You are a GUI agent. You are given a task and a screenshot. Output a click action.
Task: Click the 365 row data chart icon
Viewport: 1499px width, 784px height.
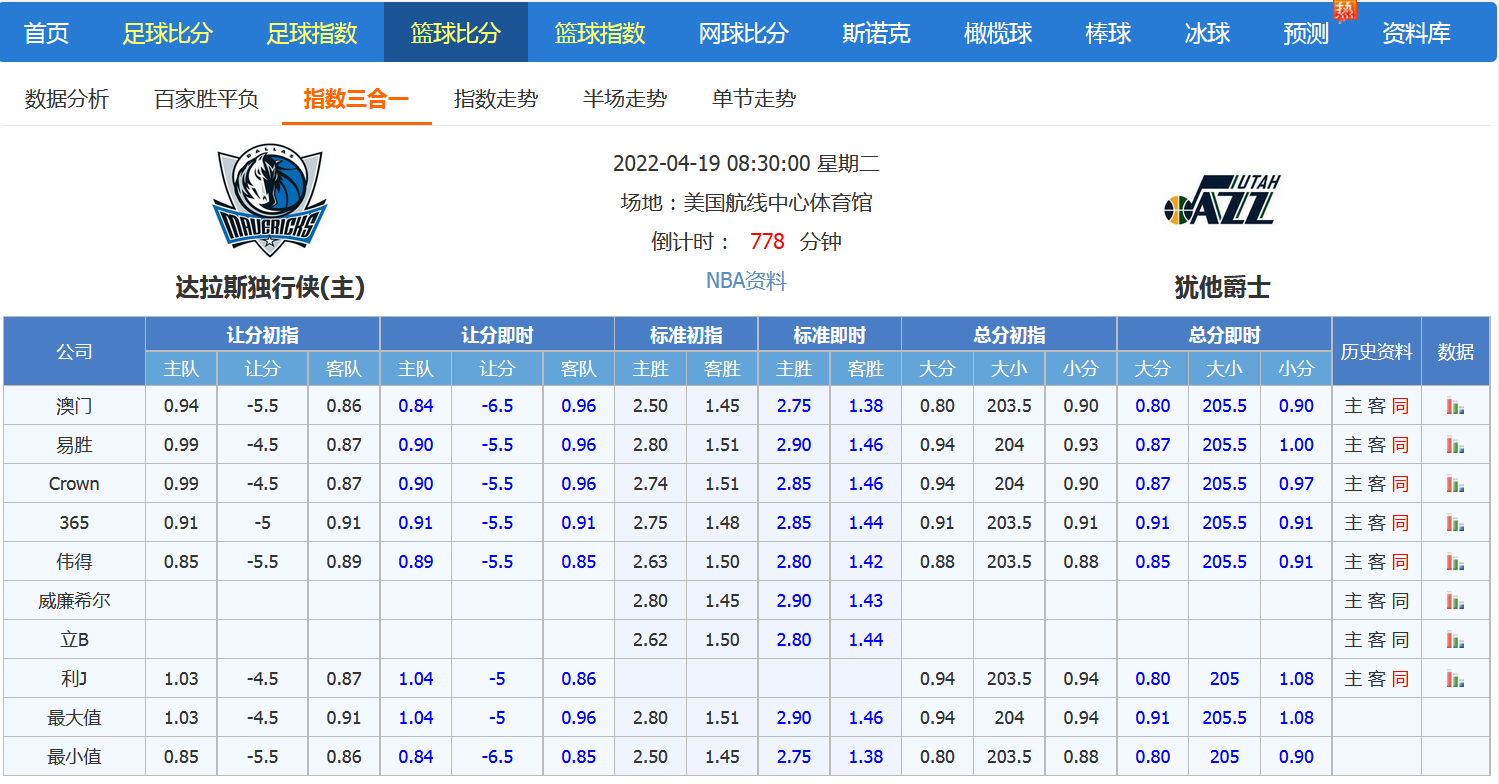(1455, 523)
